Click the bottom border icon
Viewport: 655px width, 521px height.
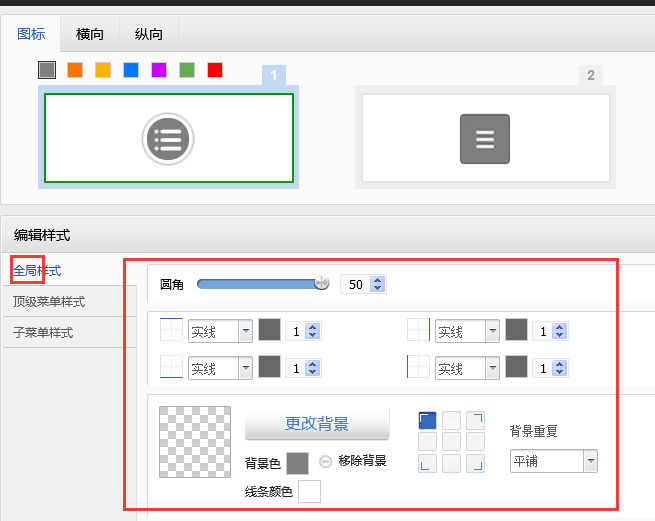coord(172,368)
